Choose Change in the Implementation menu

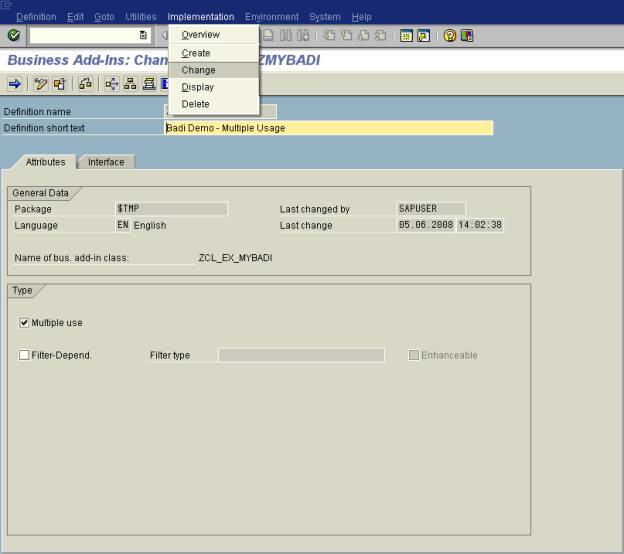214,70
